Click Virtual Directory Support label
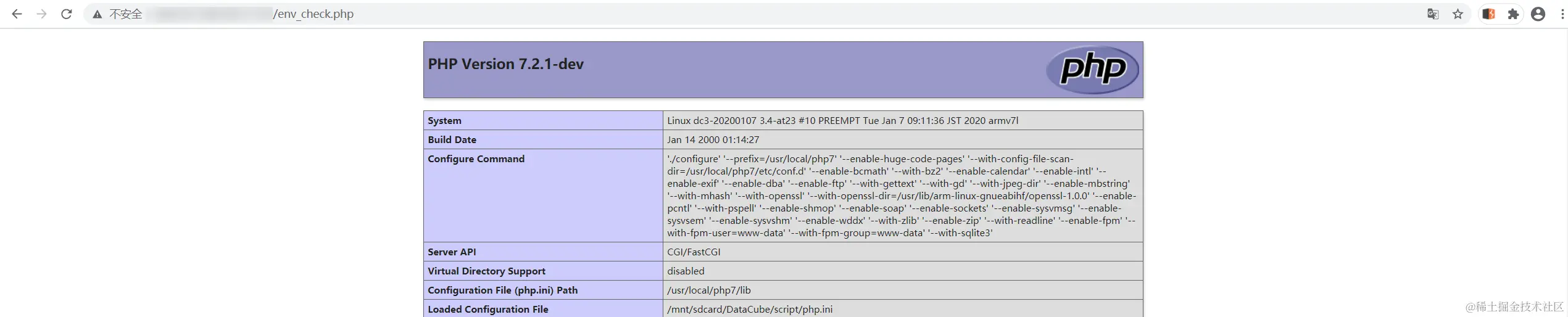1568x317 pixels. click(x=486, y=271)
